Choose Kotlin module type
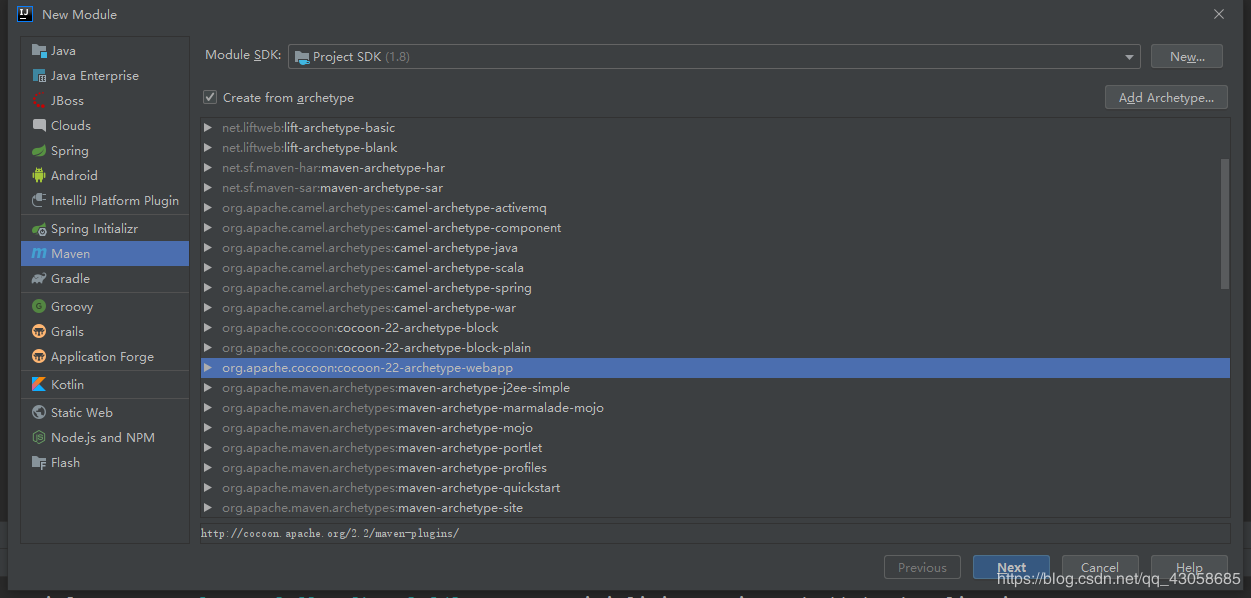The height and width of the screenshot is (598, 1251). point(105,385)
